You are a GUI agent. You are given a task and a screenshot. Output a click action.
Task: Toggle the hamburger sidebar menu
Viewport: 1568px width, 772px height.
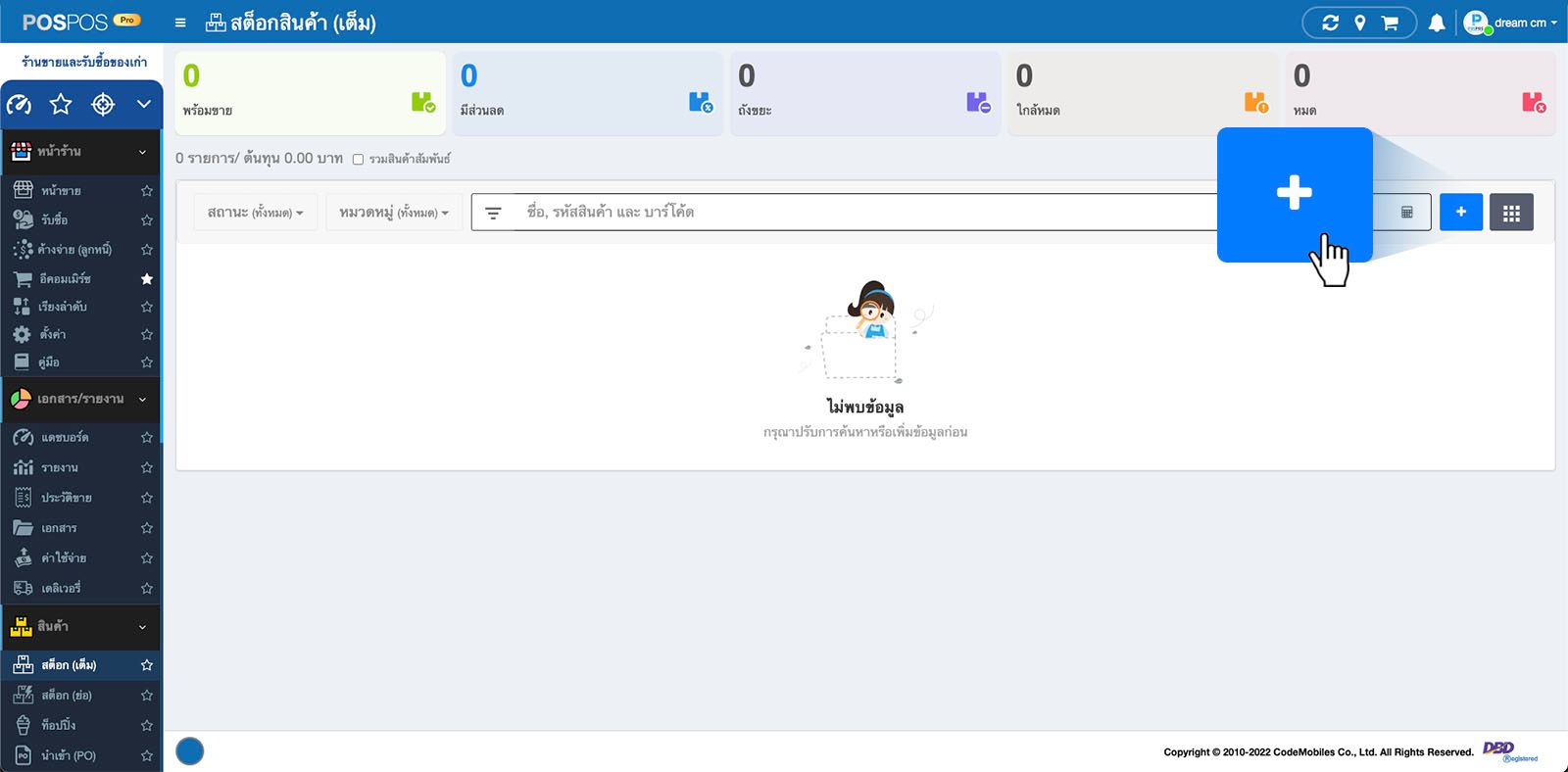click(x=180, y=23)
